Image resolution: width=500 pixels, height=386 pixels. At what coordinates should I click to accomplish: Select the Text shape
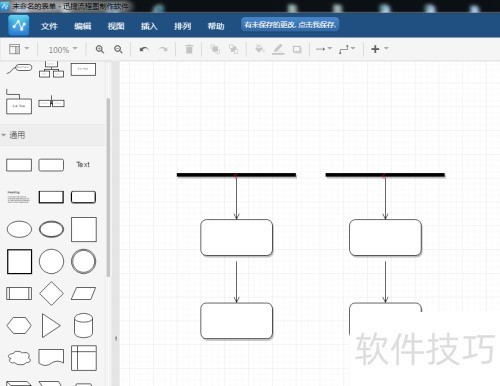(x=83, y=165)
